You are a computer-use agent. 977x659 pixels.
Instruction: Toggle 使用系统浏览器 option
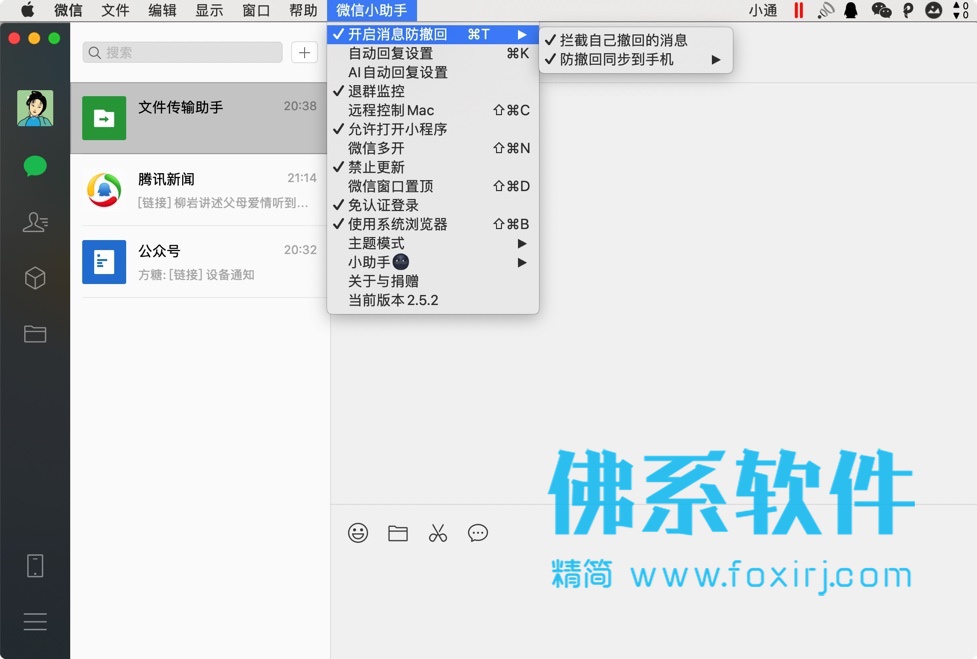(432, 224)
